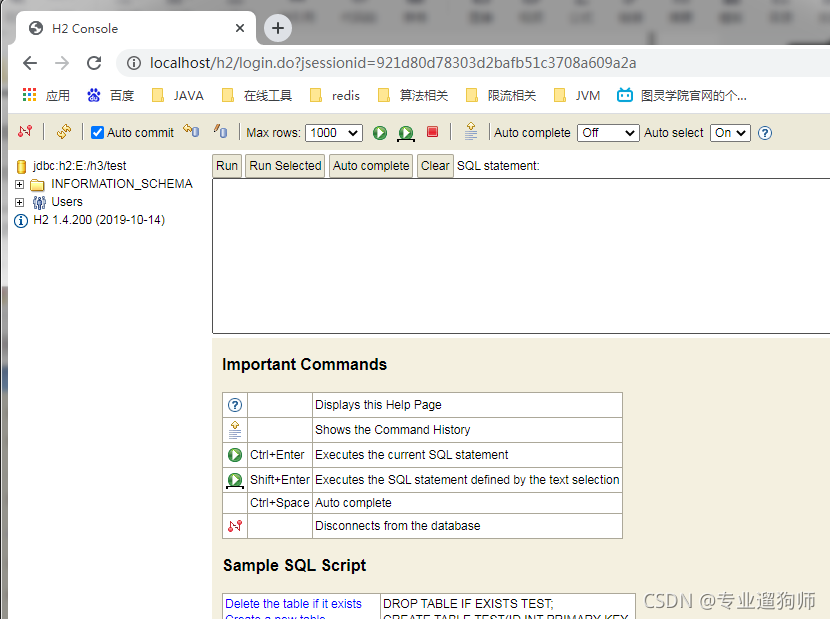Click the Refresh icon in the H2 toolbar
Screen dimensions: 830x619
[64, 132]
